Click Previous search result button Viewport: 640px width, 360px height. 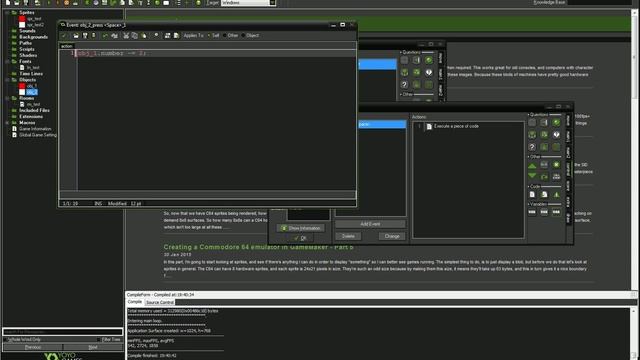click(33, 347)
